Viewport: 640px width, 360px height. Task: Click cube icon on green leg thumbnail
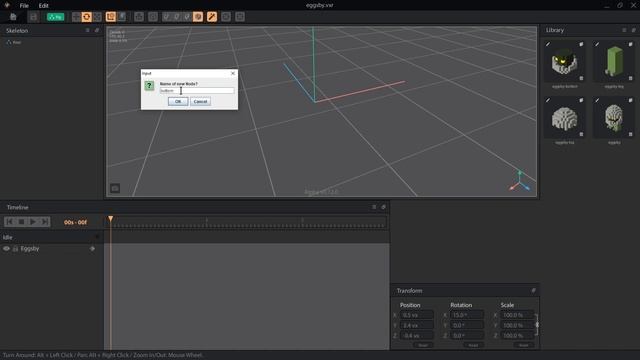click(x=631, y=44)
